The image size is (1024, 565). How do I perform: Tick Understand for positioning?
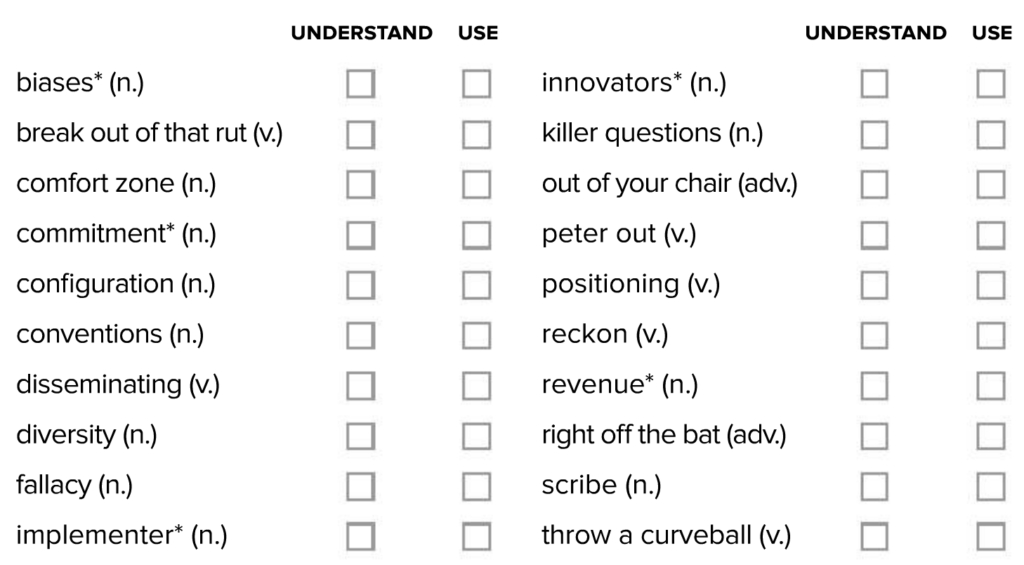(x=874, y=285)
